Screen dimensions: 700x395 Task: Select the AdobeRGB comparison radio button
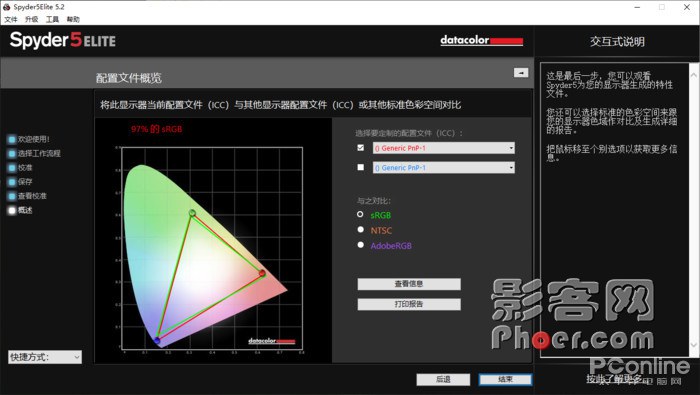[x=360, y=245]
